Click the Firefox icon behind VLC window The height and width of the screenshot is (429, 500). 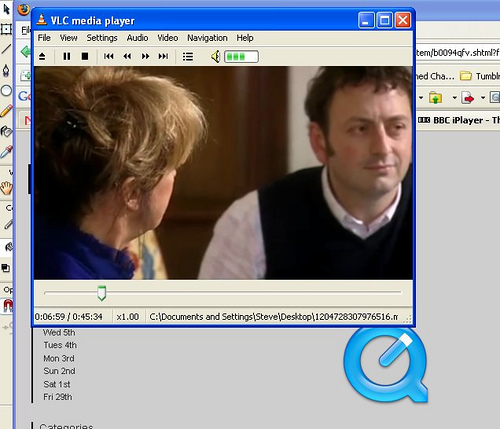click(x=23, y=9)
